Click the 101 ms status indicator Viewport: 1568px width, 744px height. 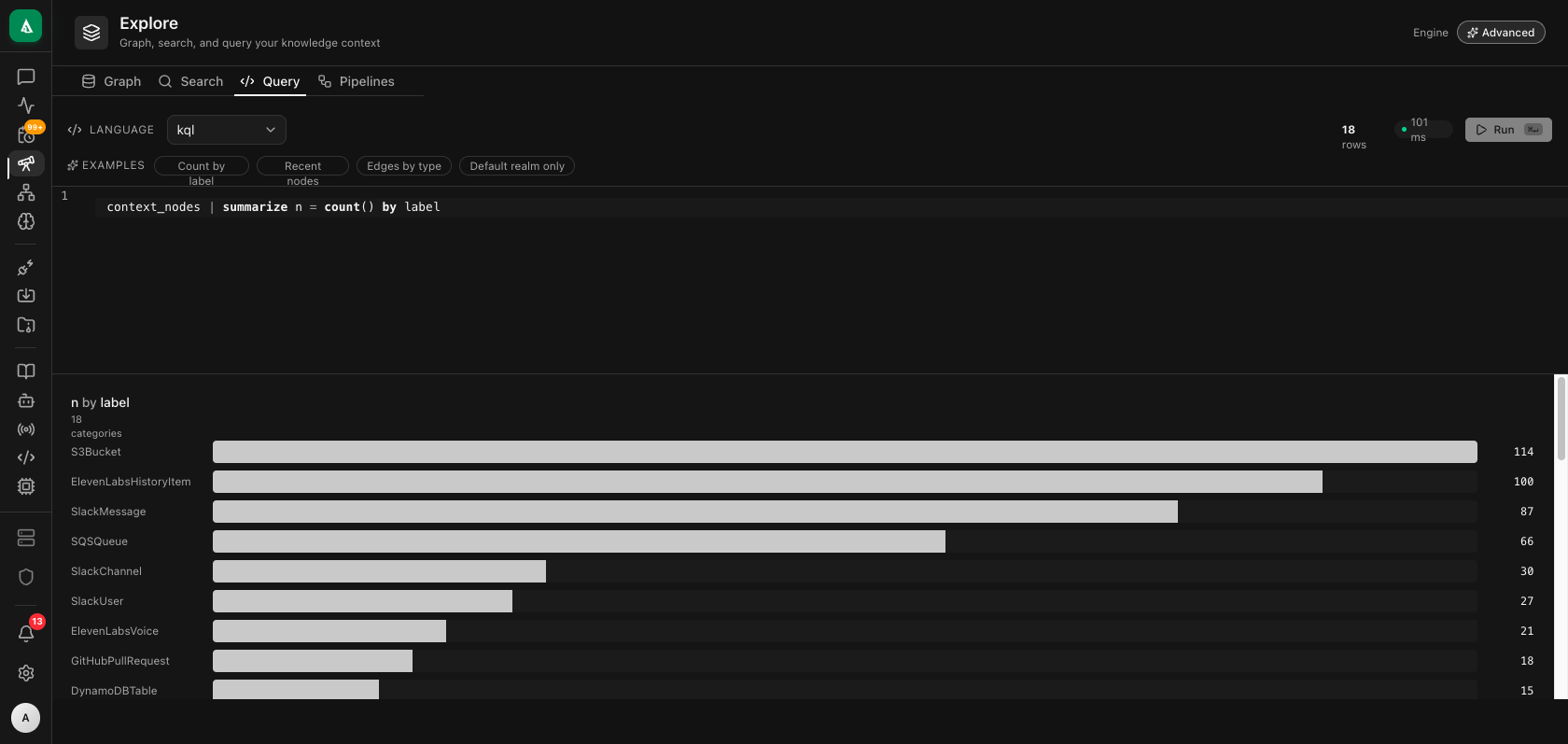1422,130
